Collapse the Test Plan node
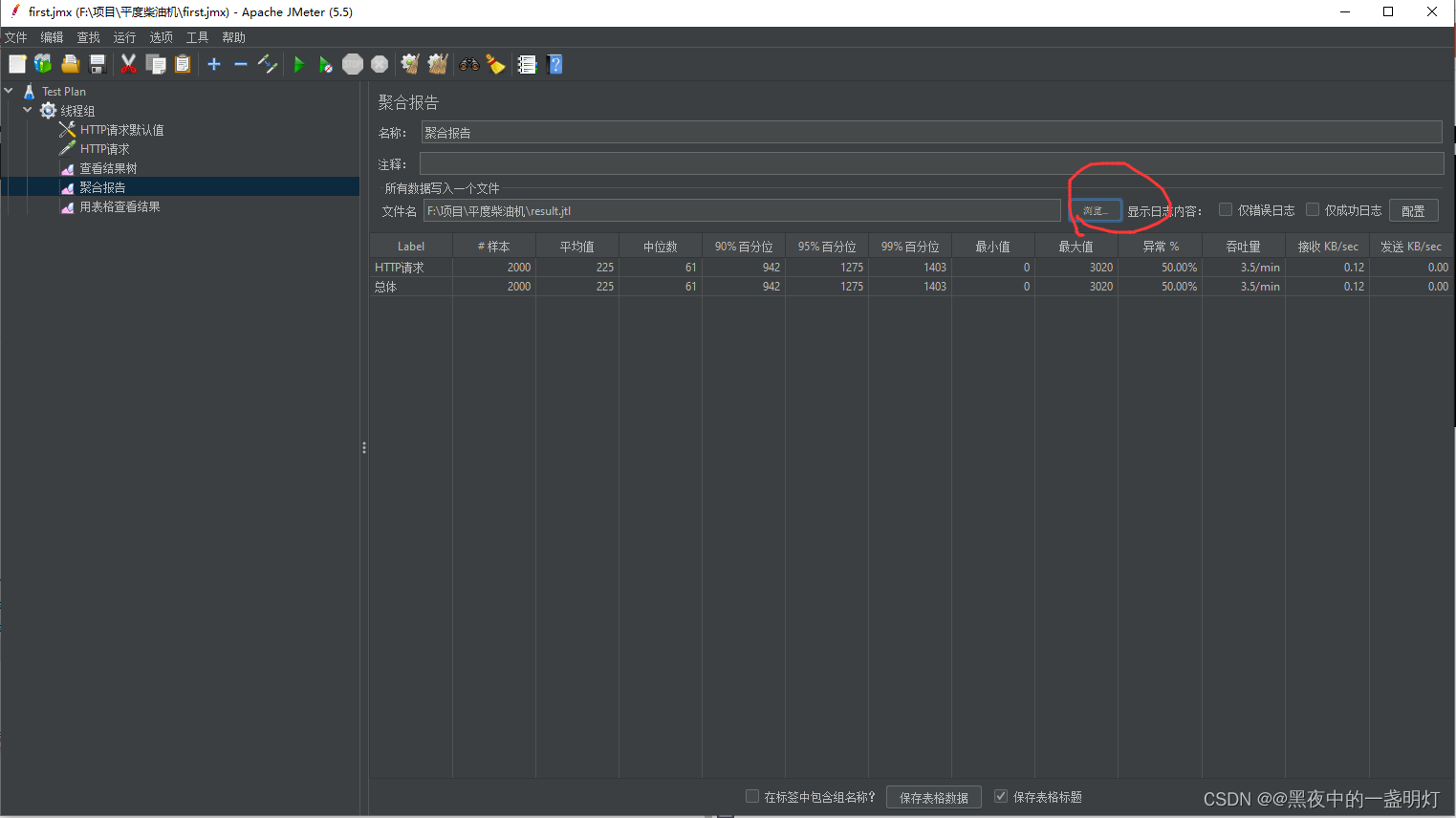1456x818 pixels. (x=9, y=91)
